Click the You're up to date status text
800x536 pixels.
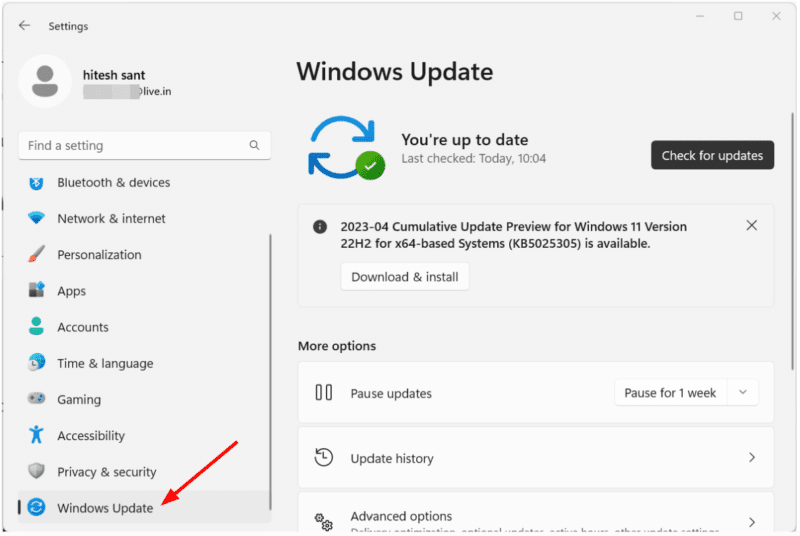[x=464, y=139]
